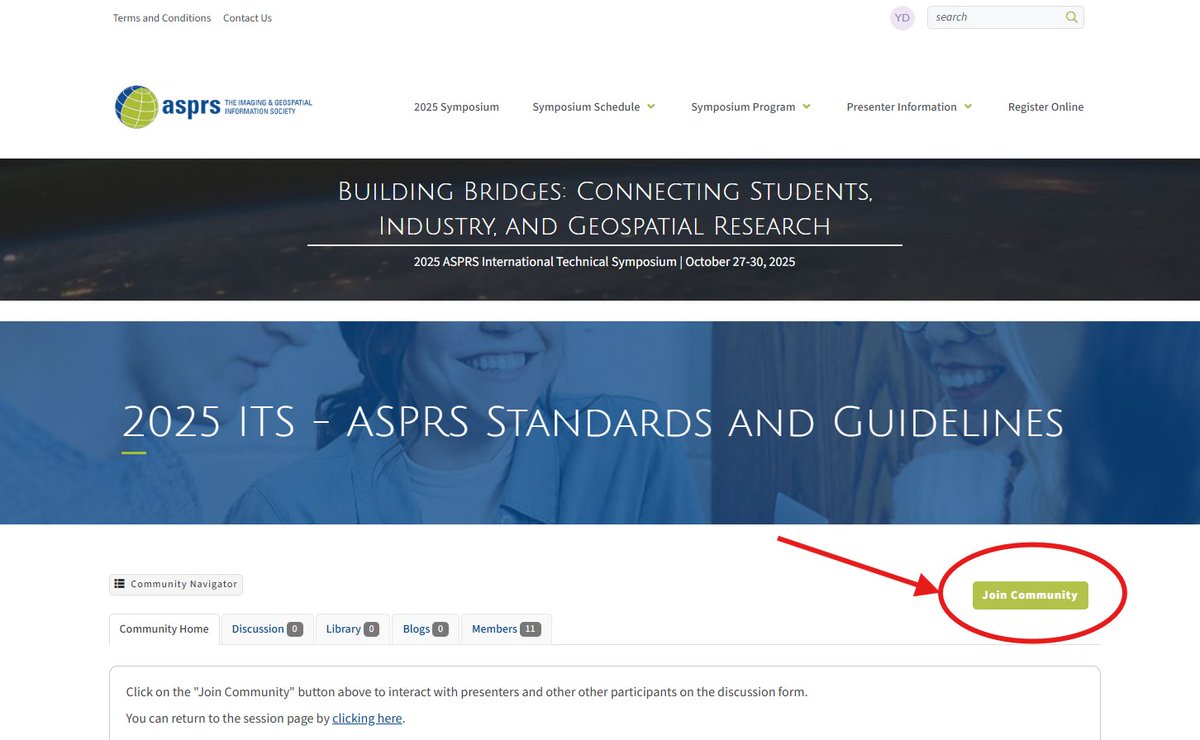Image resolution: width=1200 pixels, height=740 pixels.
Task: Open Terms and Conditions
Action: point(161,17)
